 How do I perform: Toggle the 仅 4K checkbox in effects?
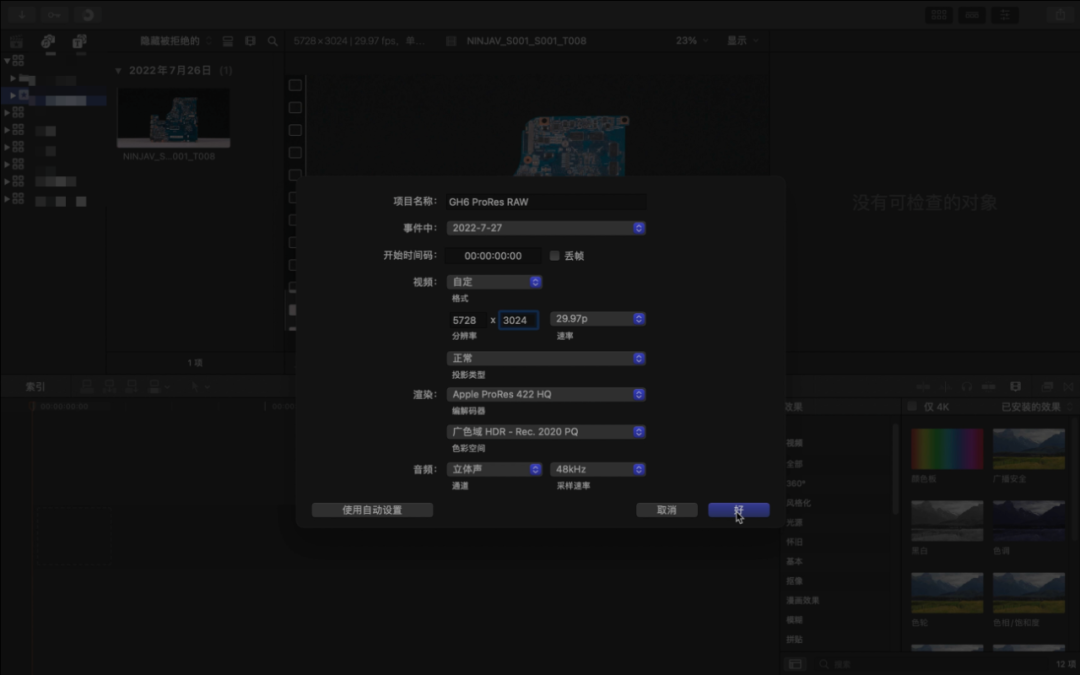(x=912, y=406)
